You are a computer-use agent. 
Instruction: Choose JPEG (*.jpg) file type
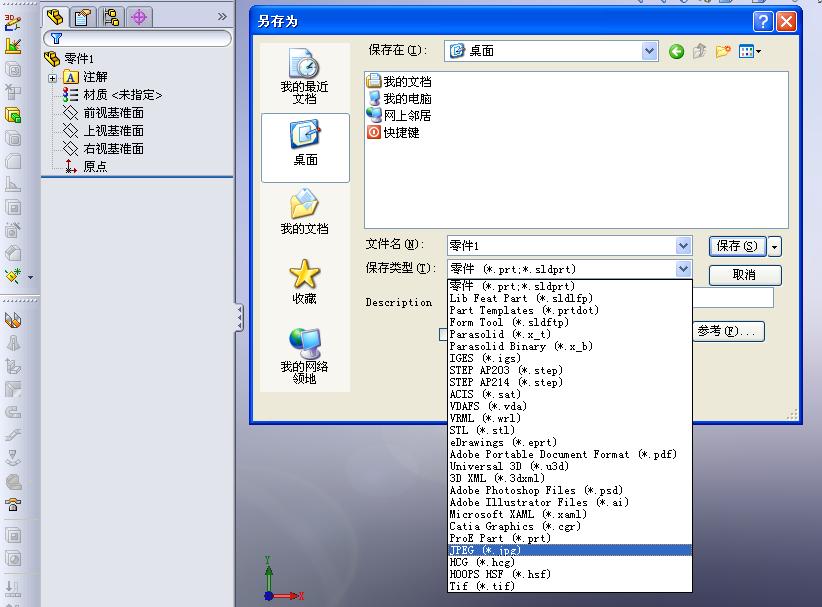pyautogui.click(x=570, y=550)
